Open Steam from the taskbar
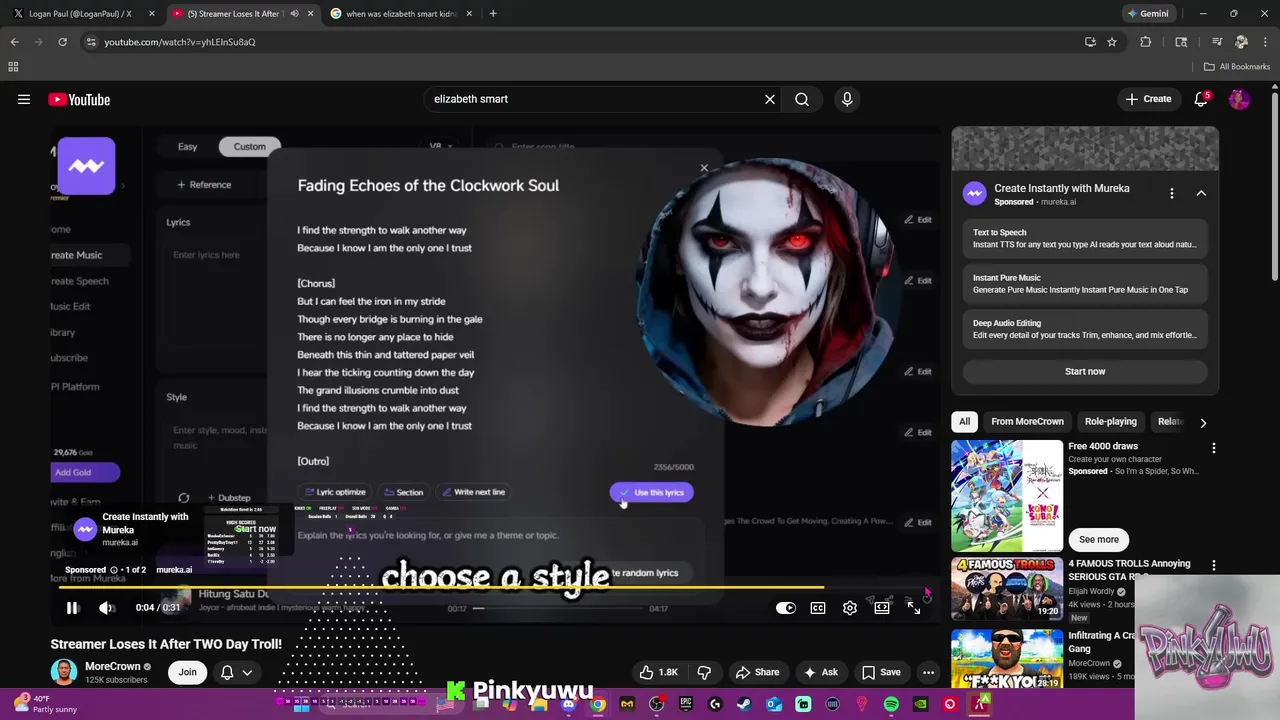The image size is (1280, 720). (744, 704)
